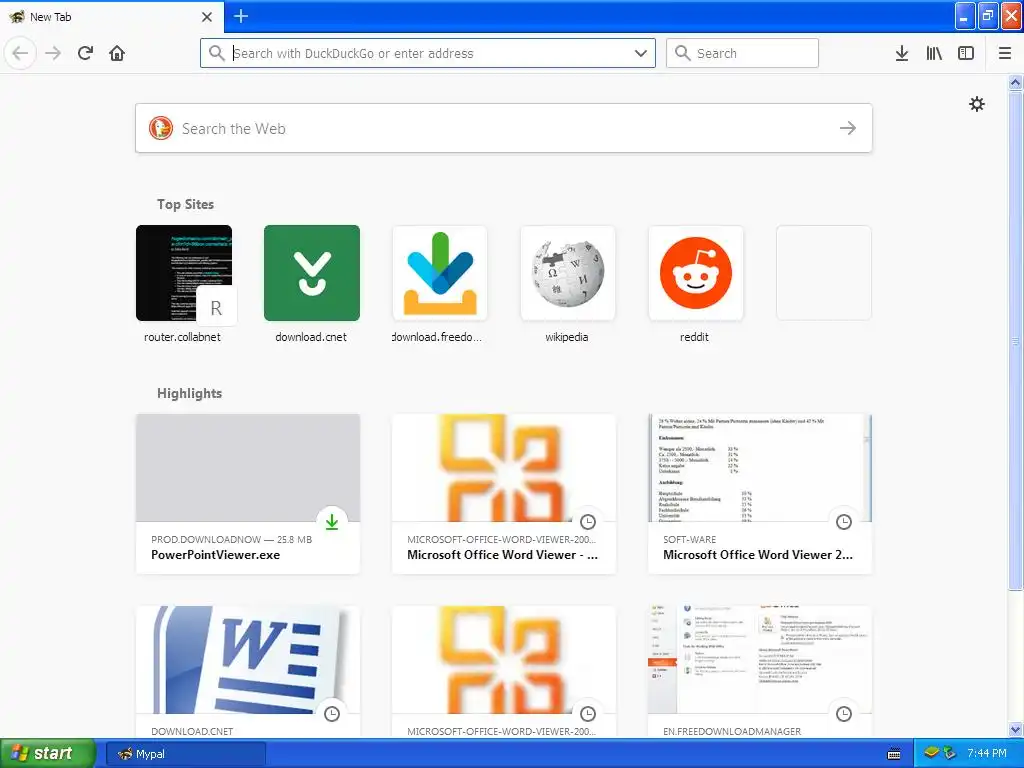Open the router.collabnet top site
Image resolution: width=1024 pixels, height=768 pixels.
pos(184,284)
